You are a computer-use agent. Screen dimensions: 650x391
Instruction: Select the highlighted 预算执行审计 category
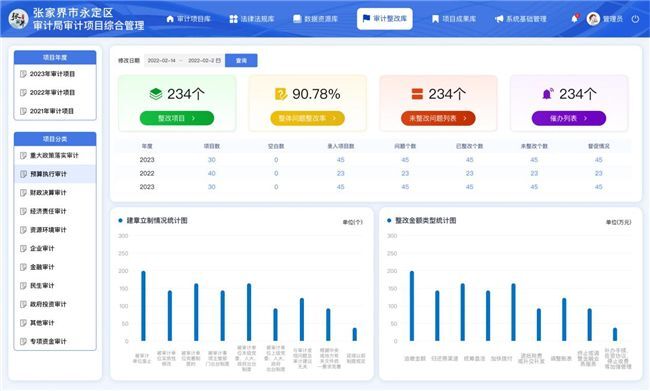point(55,174)
